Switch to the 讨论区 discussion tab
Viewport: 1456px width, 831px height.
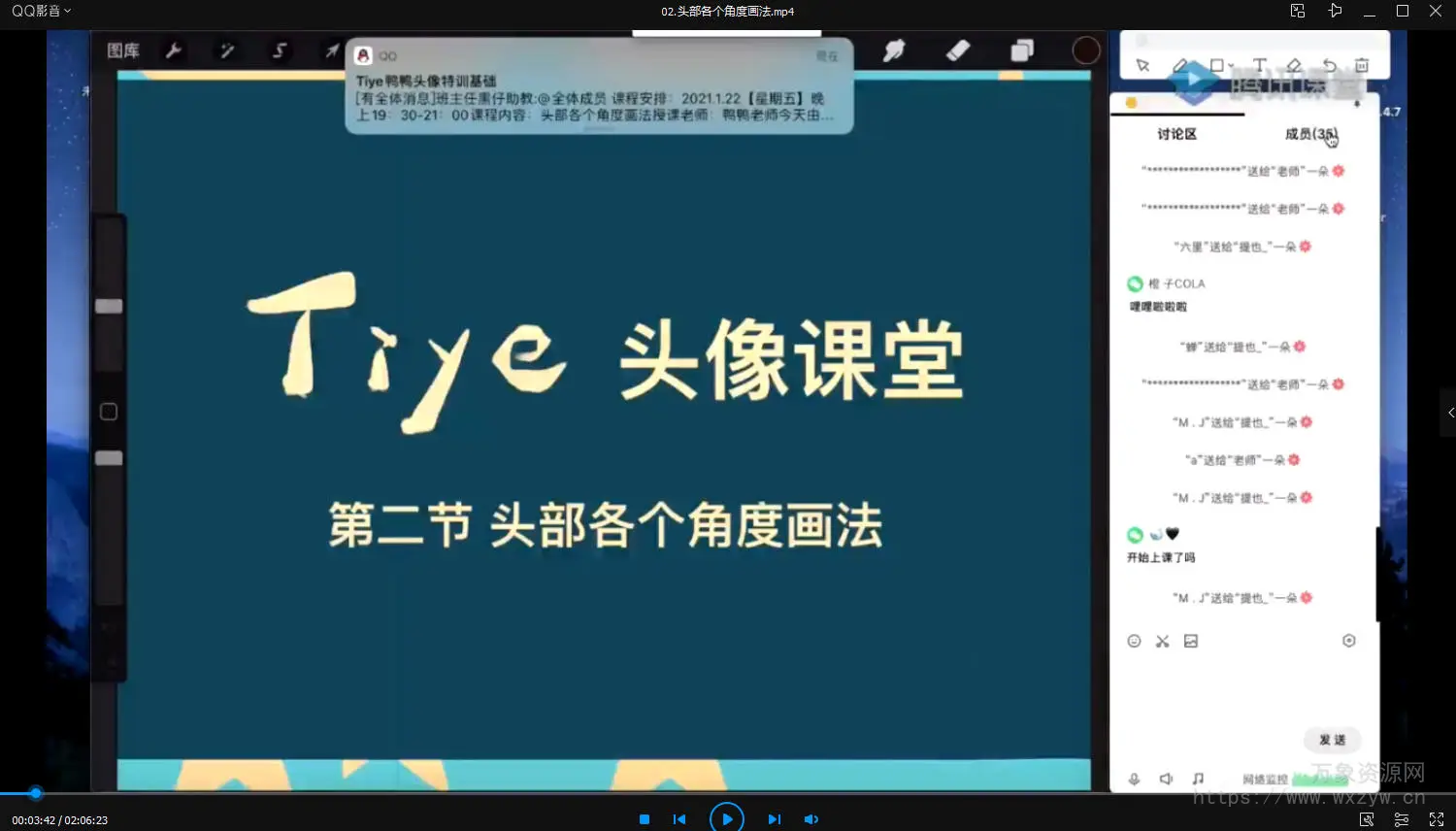[1176, 134]
